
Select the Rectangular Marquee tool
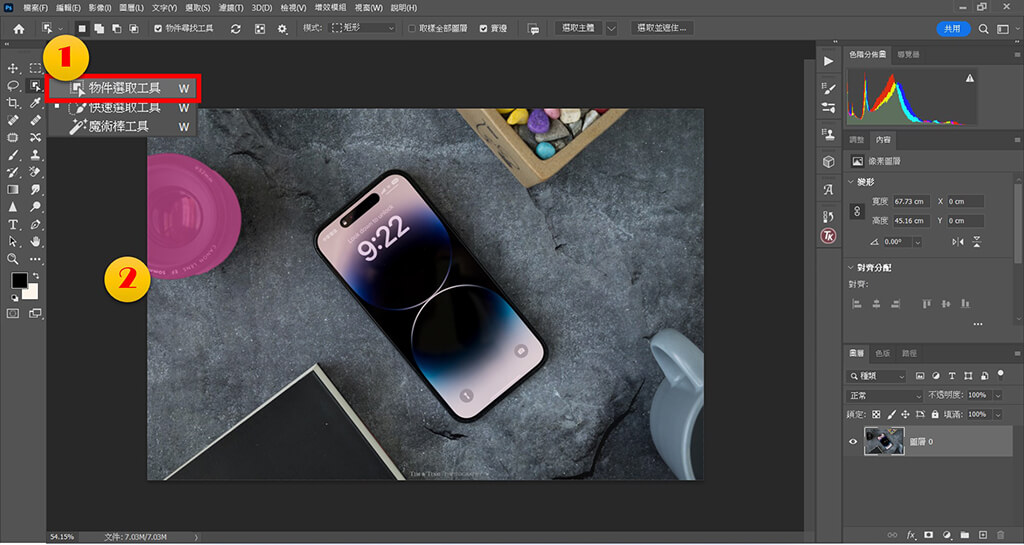tap(35, 69)
